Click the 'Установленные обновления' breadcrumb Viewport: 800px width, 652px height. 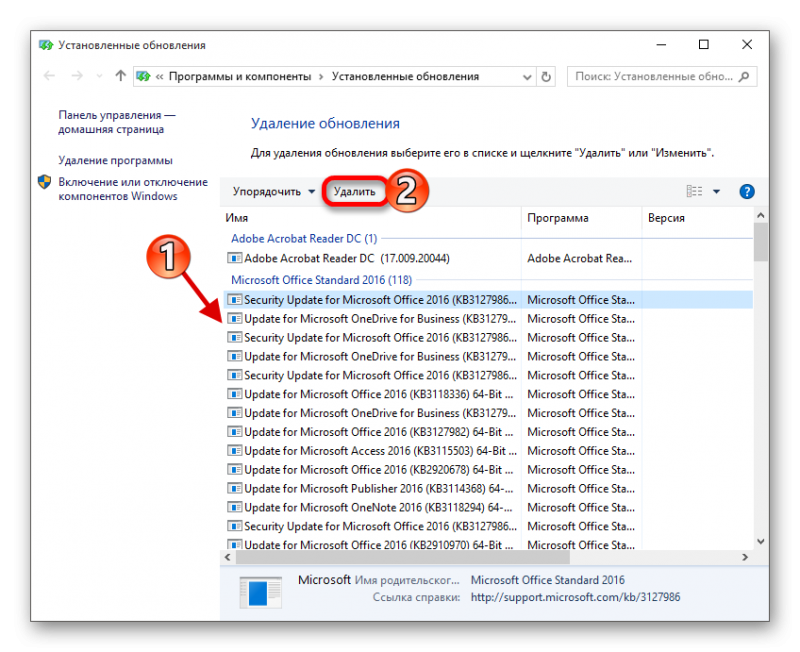point(405,77)
